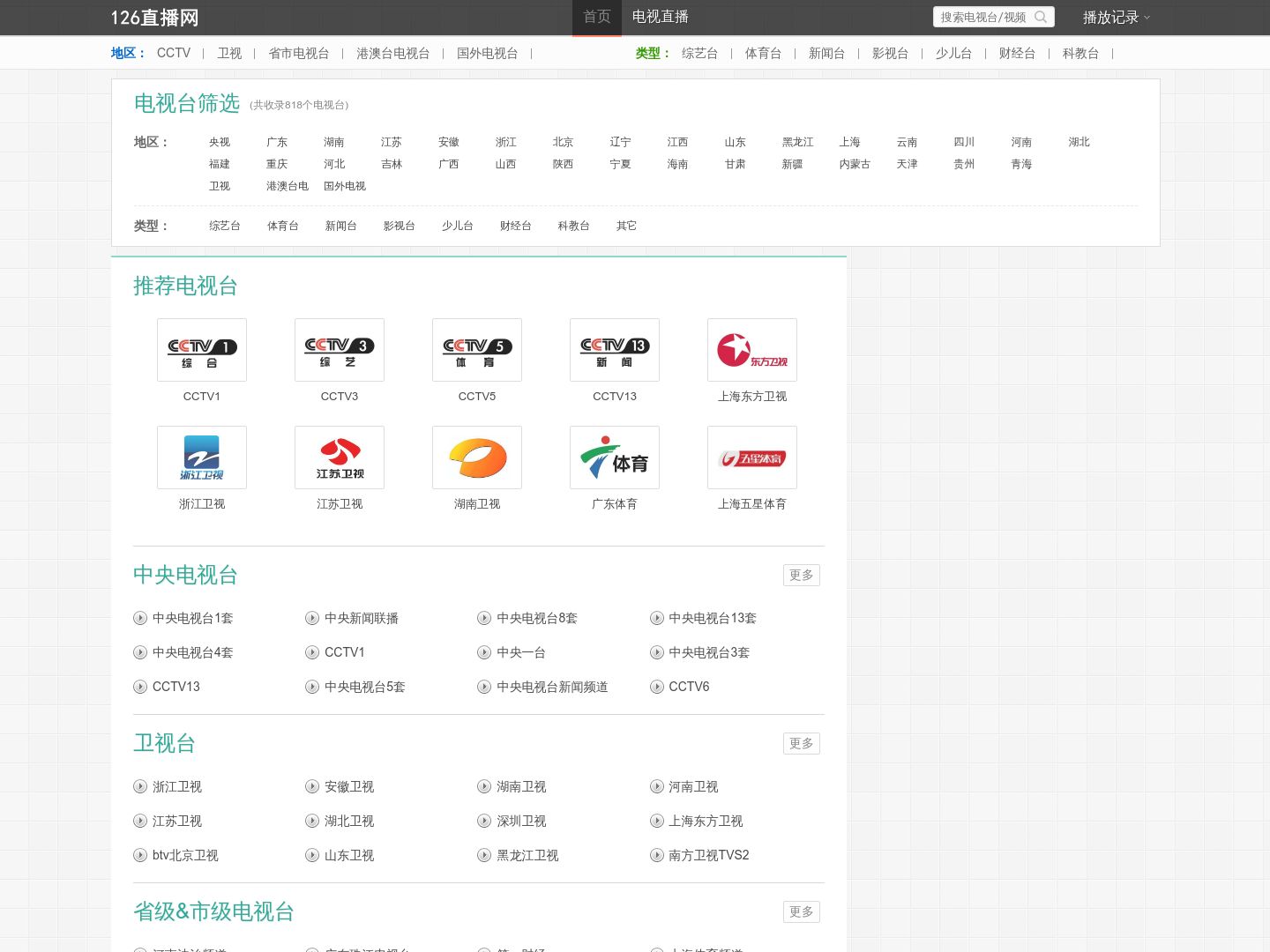Open the 上海五星体育 logo thumbnail
The height and width of the screenshot is (952, 1270).
click(752, 457)
